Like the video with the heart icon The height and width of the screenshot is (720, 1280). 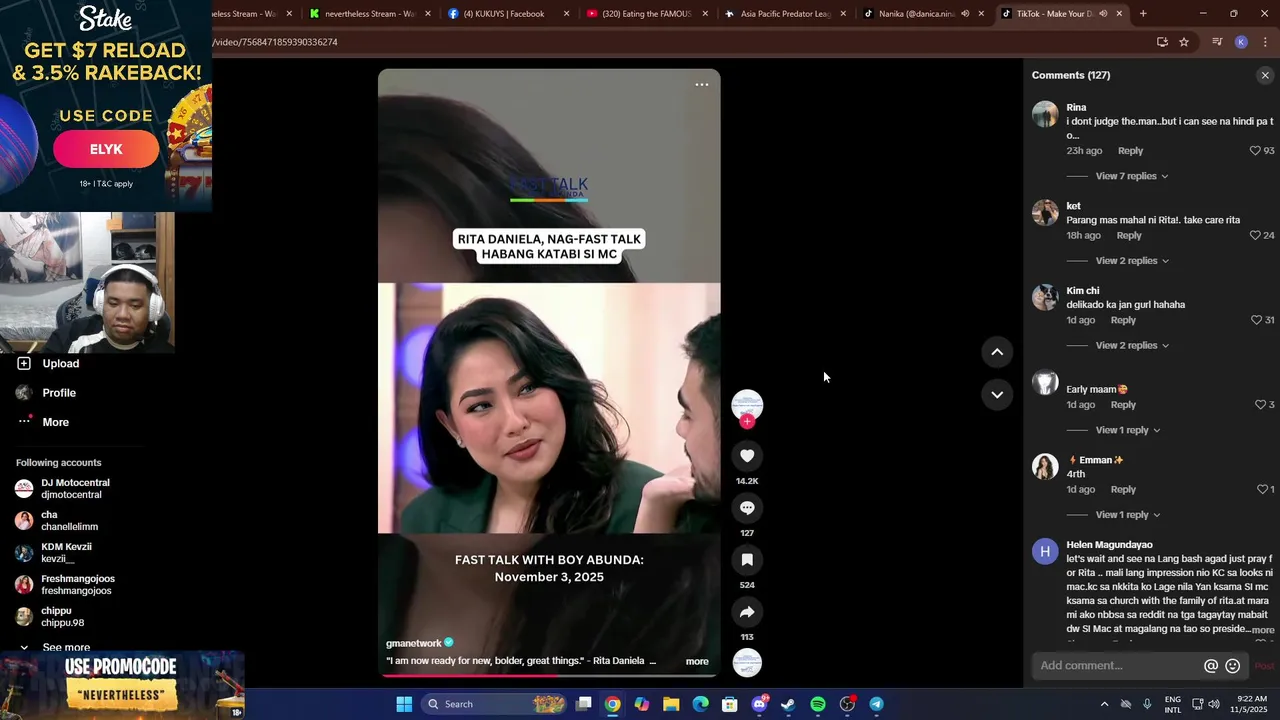[747, 456]
